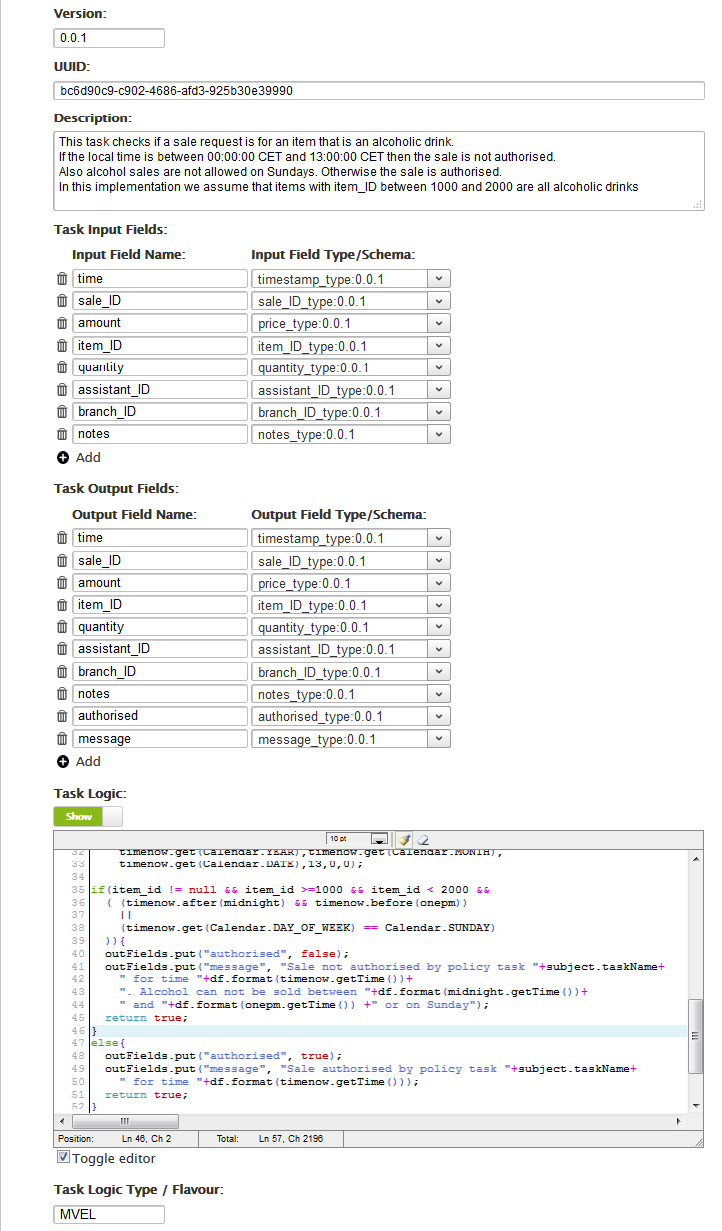
Task: Open the input 'time' type dropdown
Action: (x=439, y=279)
